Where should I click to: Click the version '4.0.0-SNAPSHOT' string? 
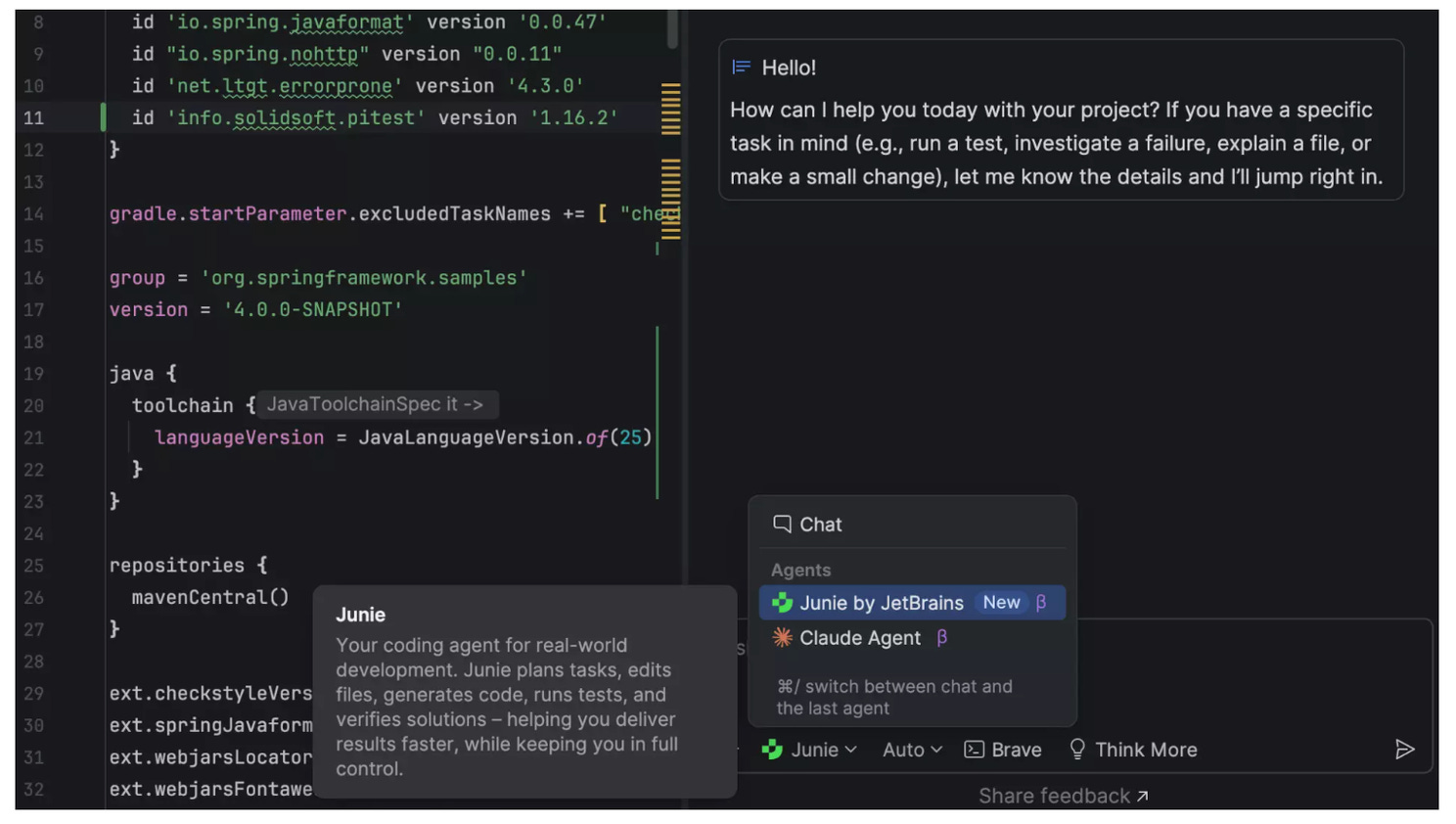(x=313, y=309)
